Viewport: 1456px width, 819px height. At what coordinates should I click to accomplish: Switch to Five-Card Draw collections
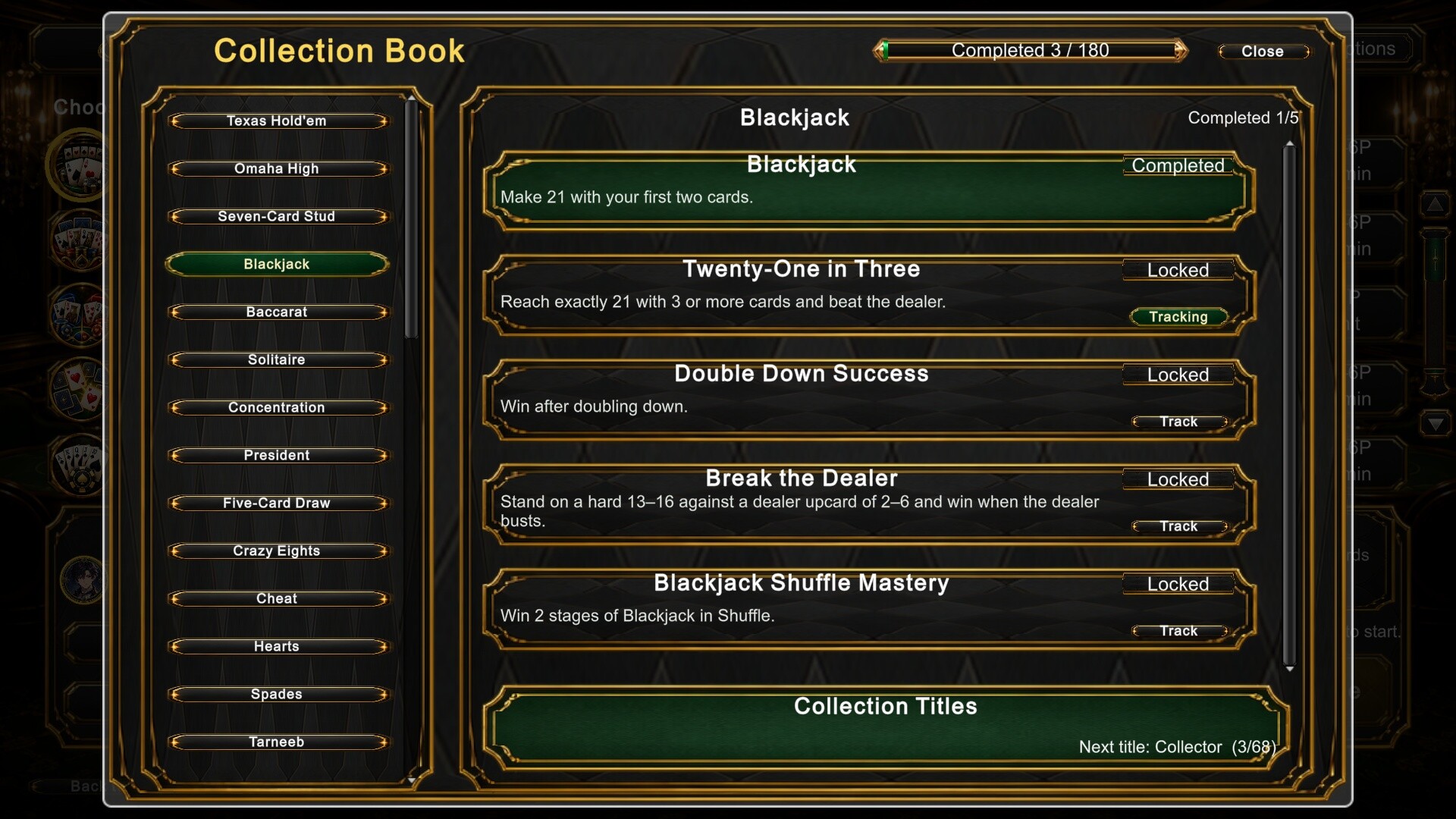pyautogui.click(x=277, y=503)
